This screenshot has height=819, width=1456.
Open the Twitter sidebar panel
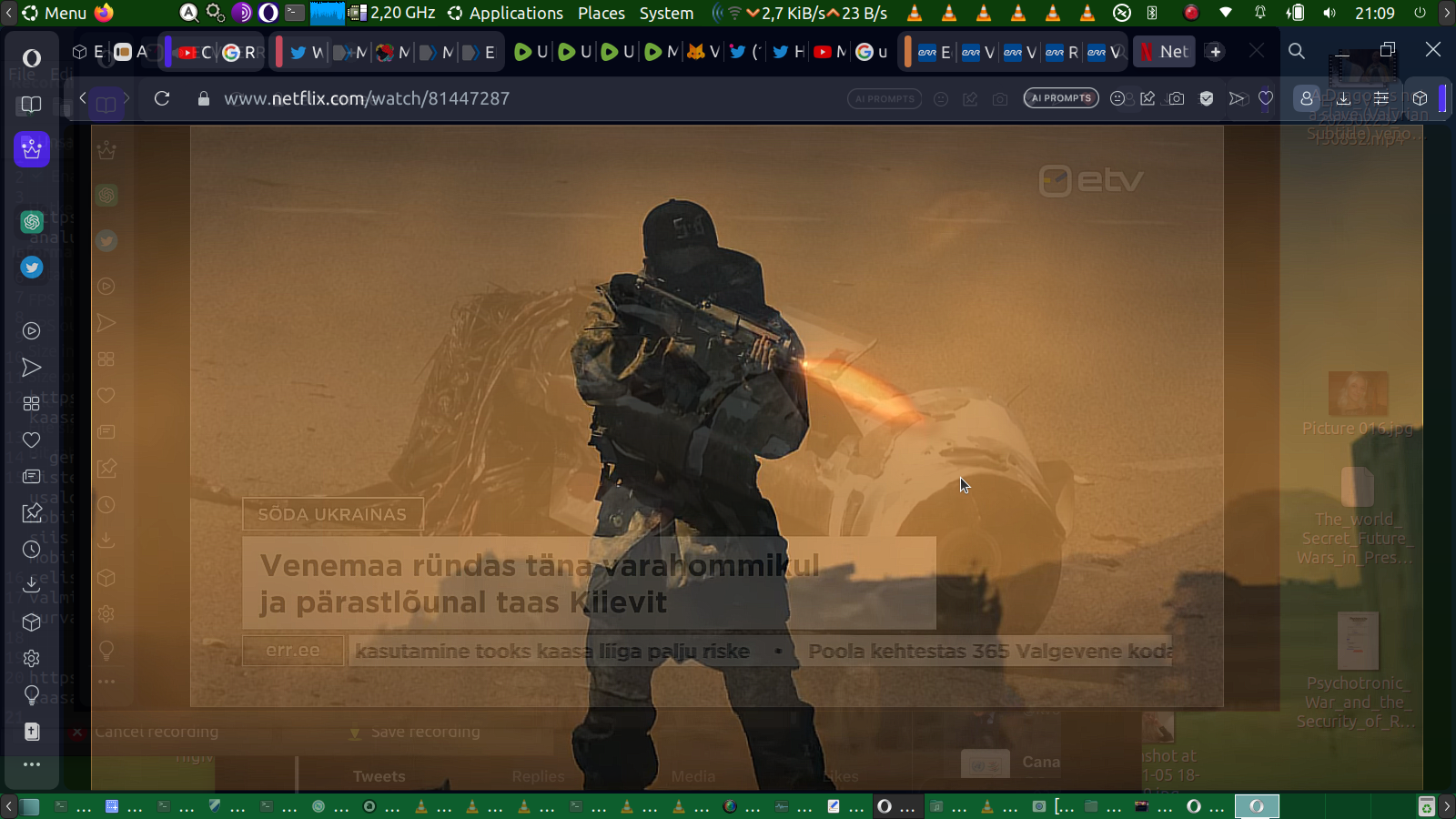tap(32, 268)
